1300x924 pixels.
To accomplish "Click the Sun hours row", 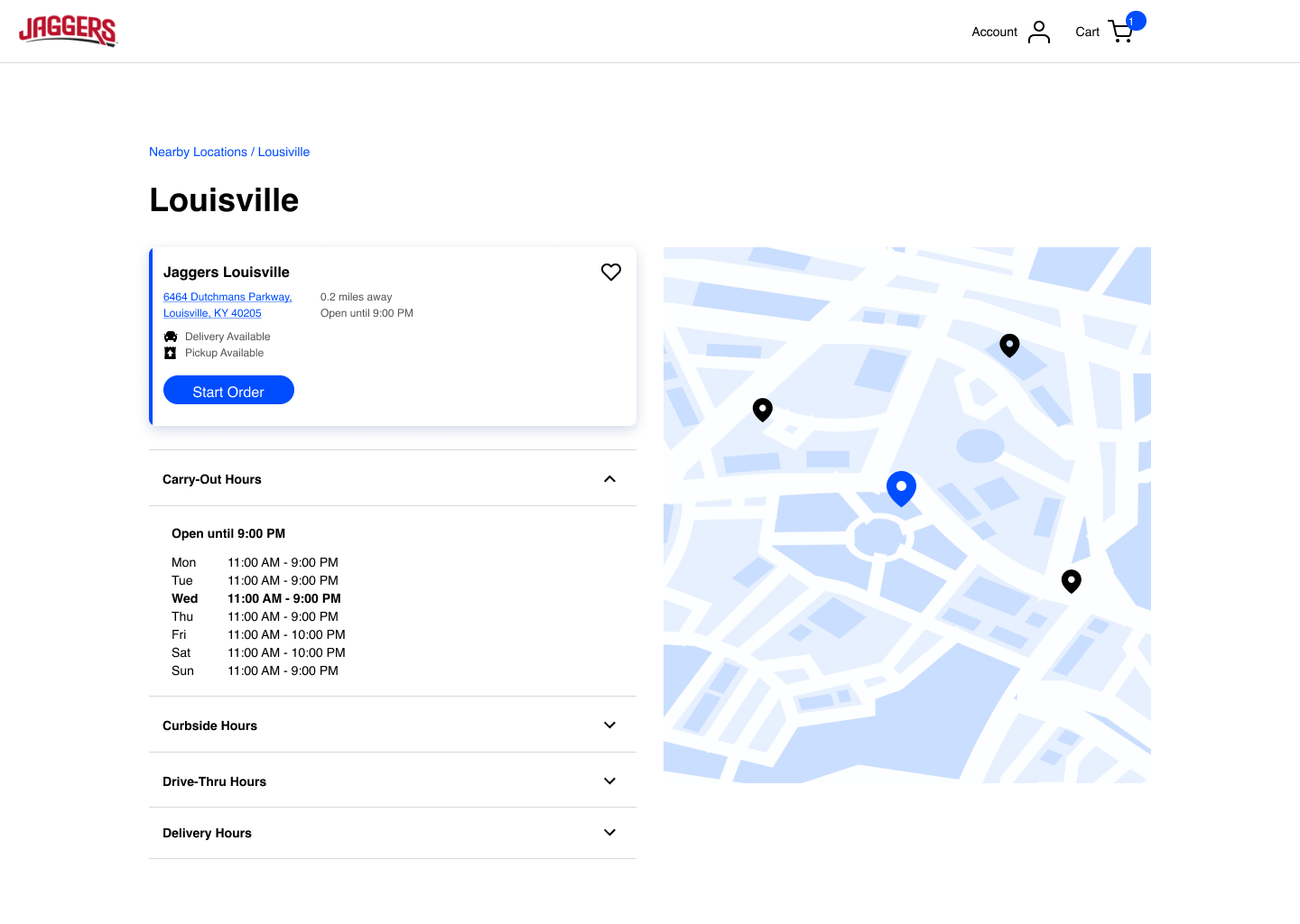I will 255,670.
